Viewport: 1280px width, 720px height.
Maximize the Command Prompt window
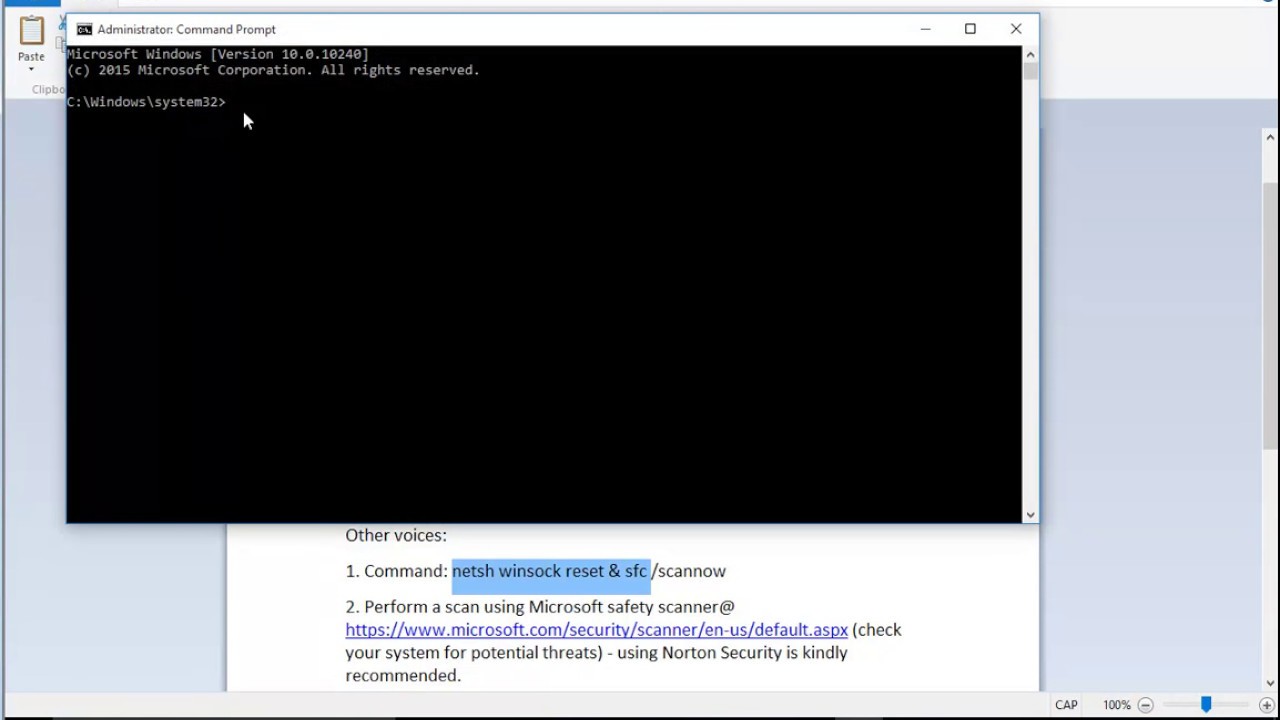click(x=970, y=29)
